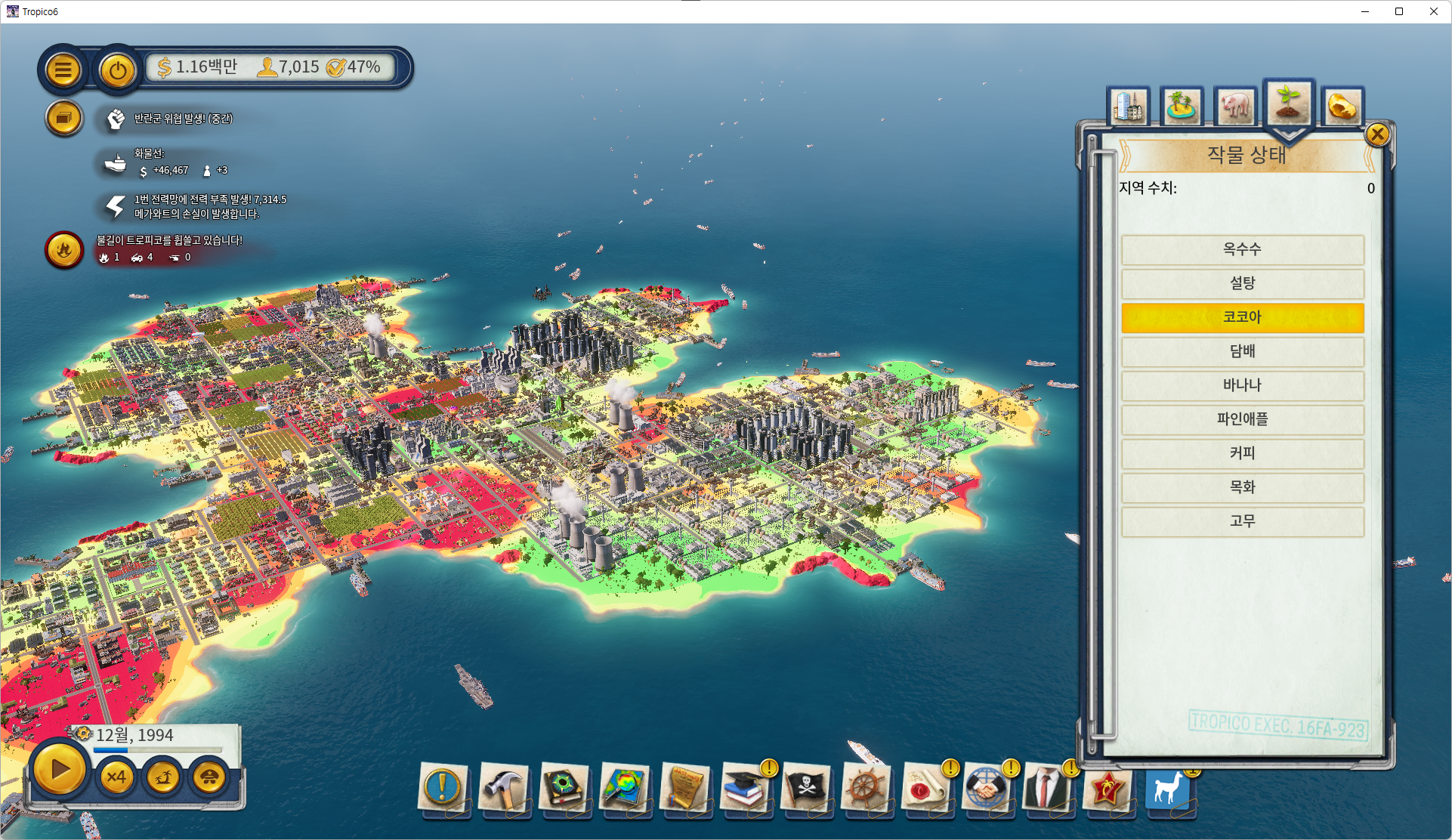Choose 커피 crop overlay
The width and height of the screenshot is (1452, 840).
click(x=1243, y=453)
